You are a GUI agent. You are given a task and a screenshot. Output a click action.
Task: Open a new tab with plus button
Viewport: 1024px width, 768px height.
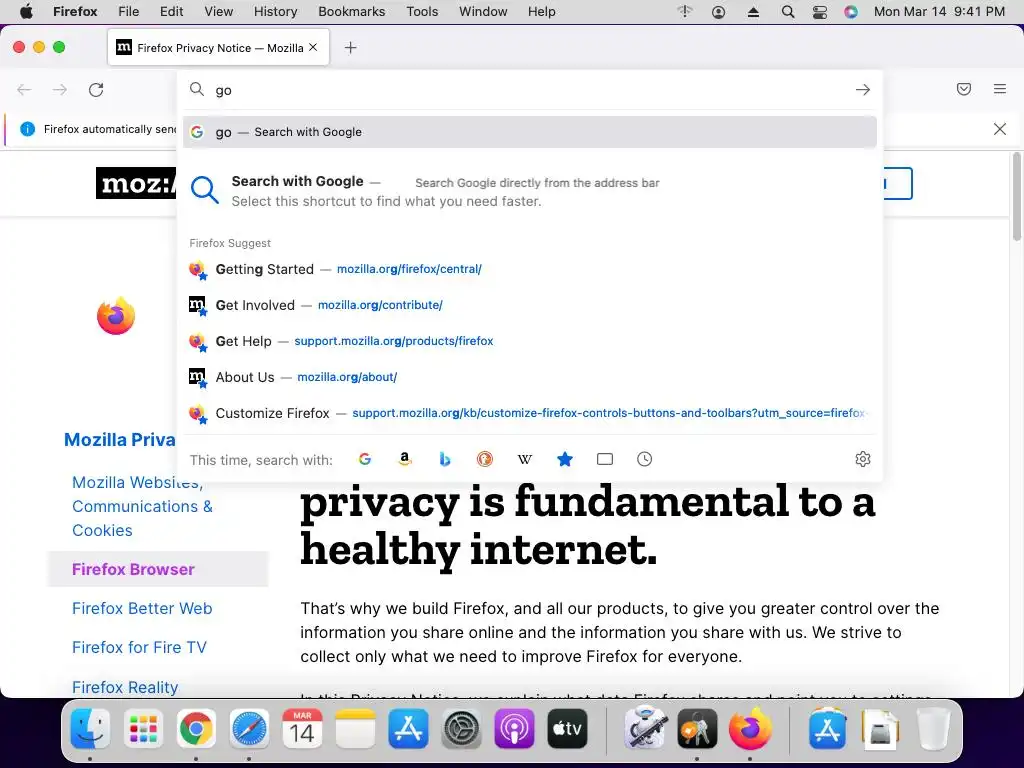[x=351, y=48]
